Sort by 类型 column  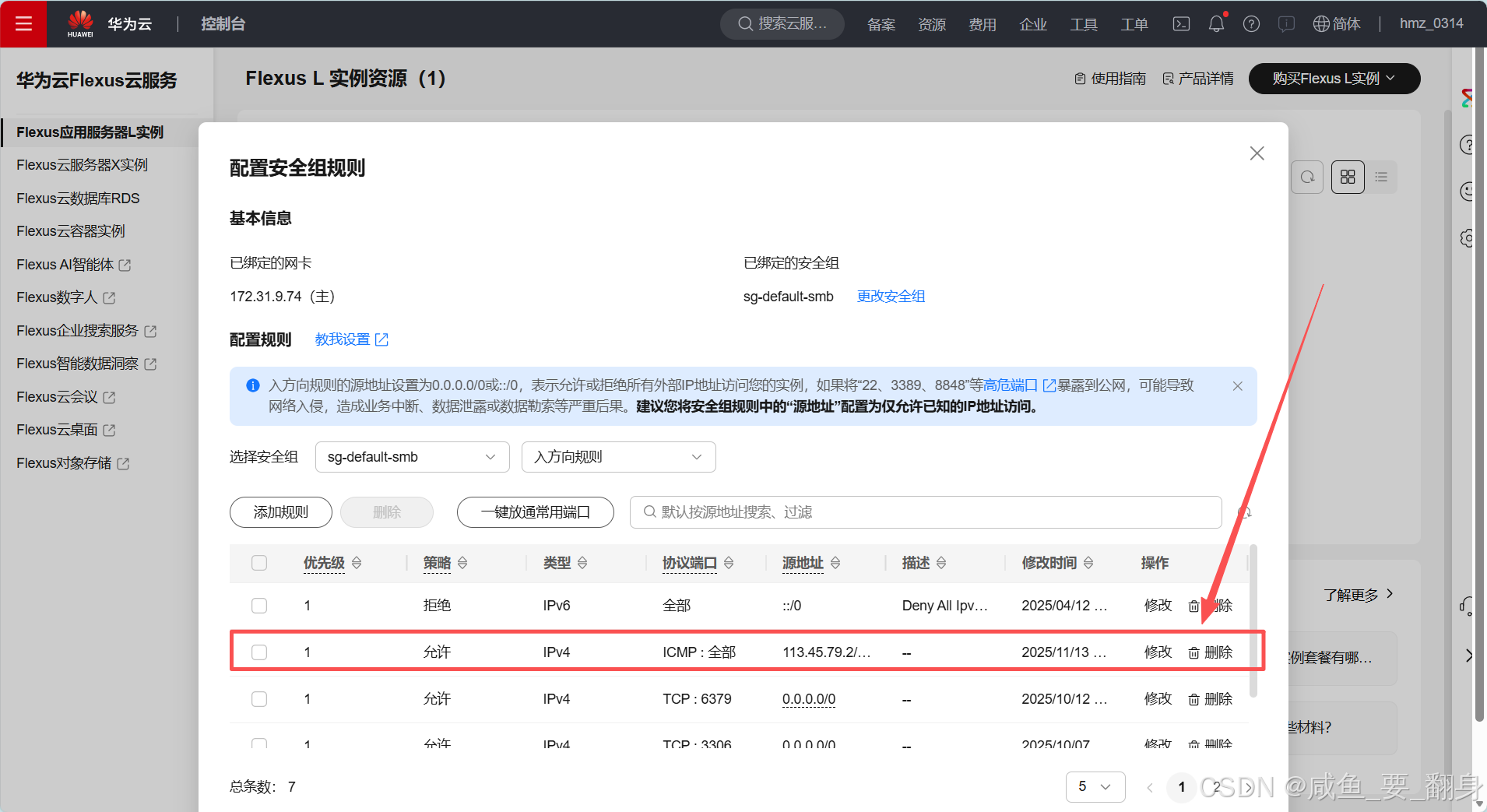tap(582, 563)
